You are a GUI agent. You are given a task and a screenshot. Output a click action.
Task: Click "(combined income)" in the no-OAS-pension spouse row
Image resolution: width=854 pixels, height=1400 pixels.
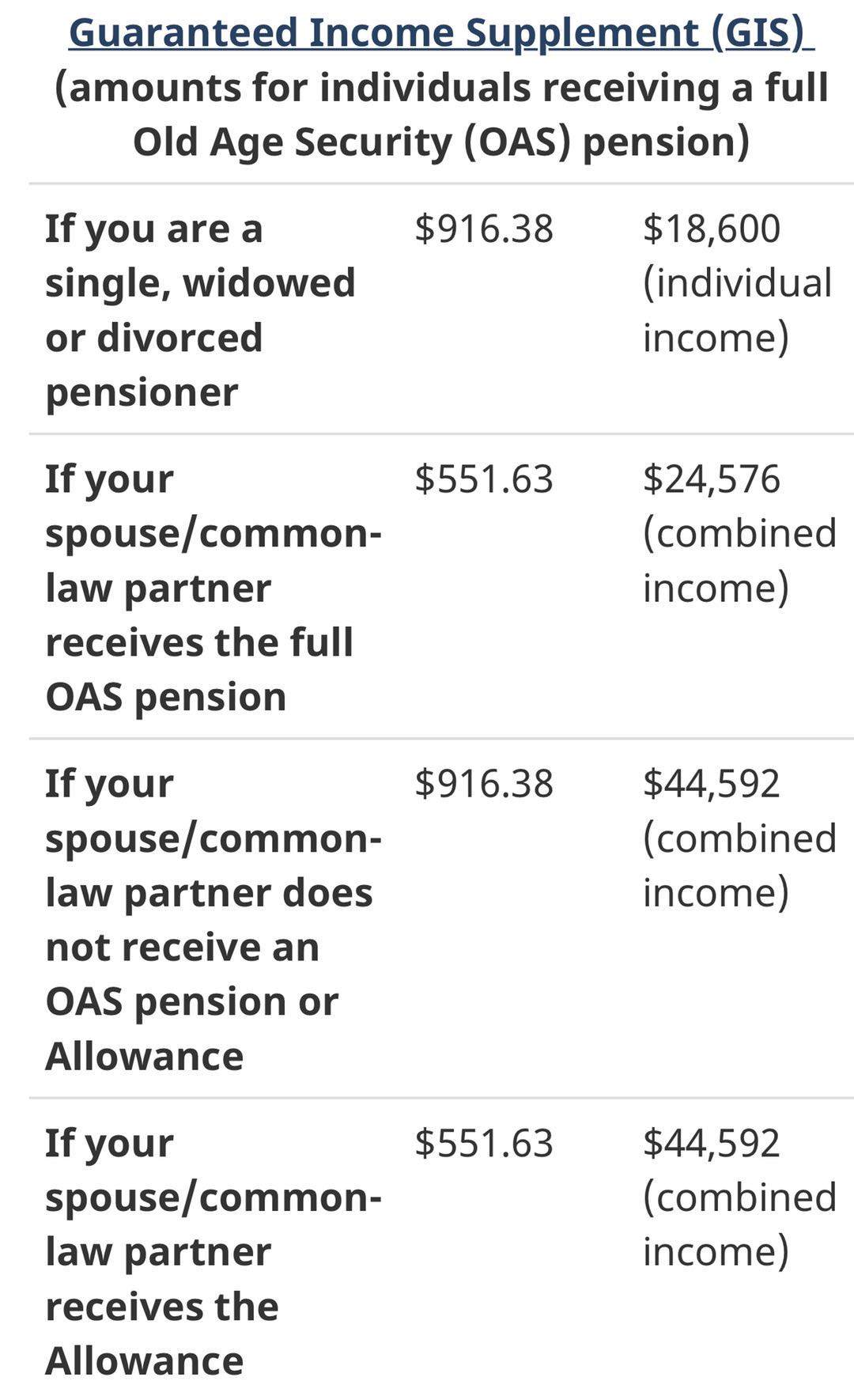pos(739,865)
